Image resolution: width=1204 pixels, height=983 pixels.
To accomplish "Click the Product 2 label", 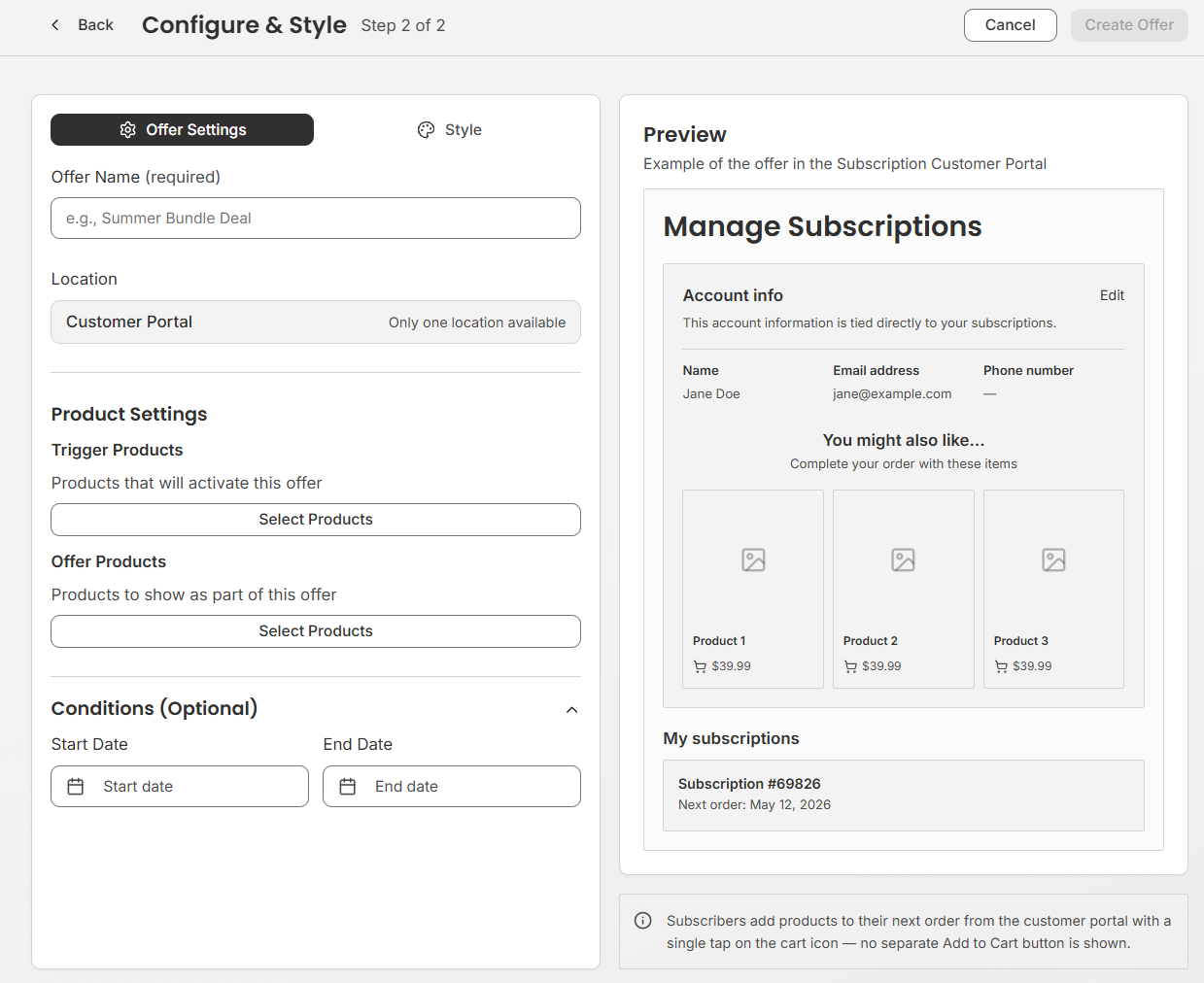I will tap(871, 641).
